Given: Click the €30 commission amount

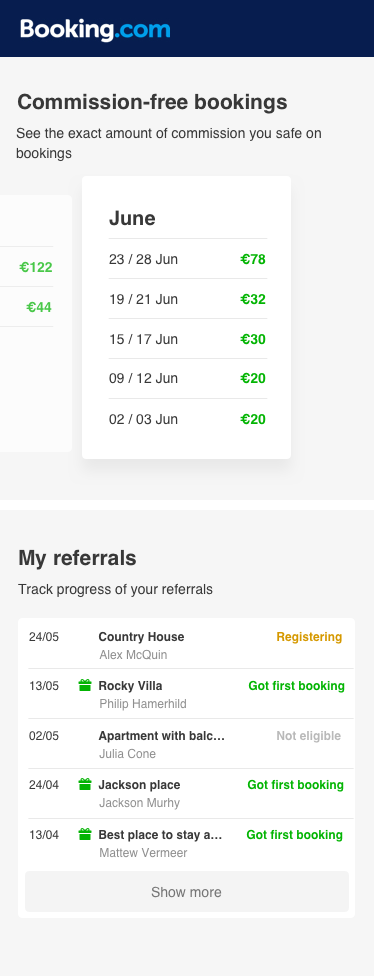Looking at the screenshot, I should click(x=253, y=339).
